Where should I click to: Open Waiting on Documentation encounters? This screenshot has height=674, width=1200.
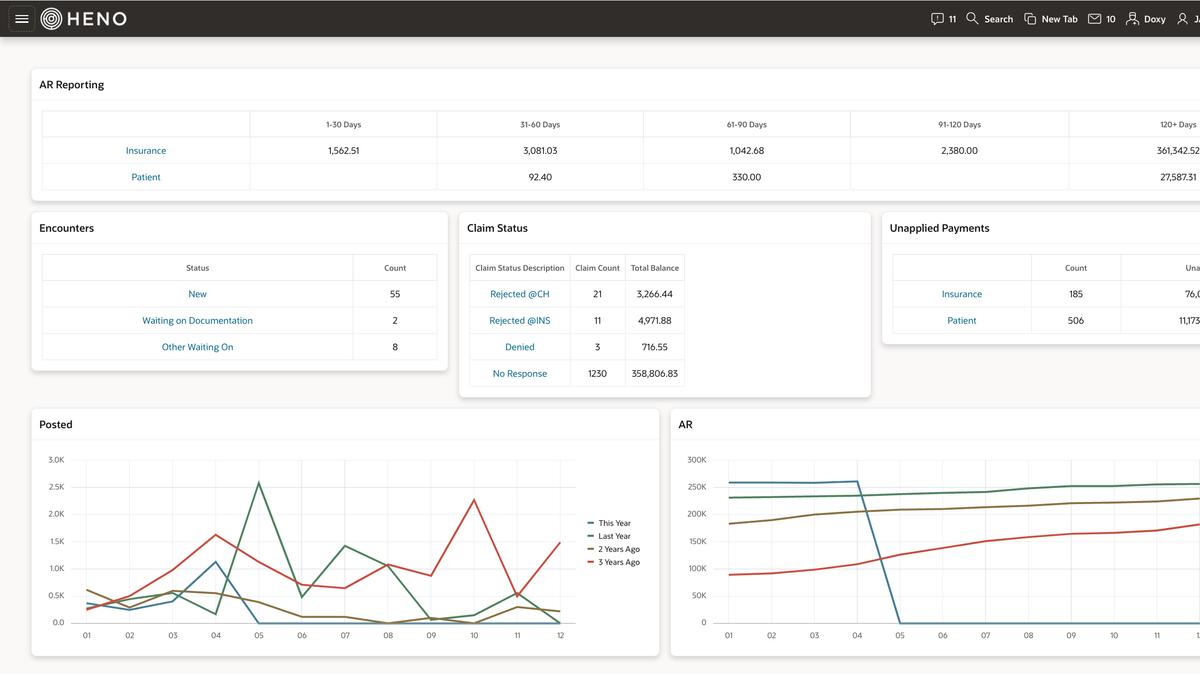(x=197, y=321)
